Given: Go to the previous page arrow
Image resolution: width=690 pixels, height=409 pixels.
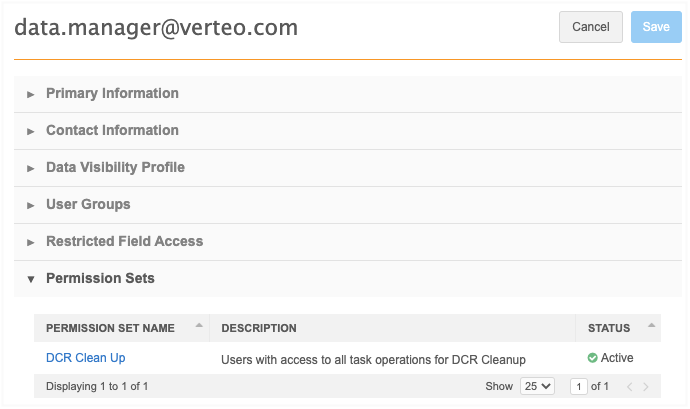Looking at the screenshot, I should 629,387.
